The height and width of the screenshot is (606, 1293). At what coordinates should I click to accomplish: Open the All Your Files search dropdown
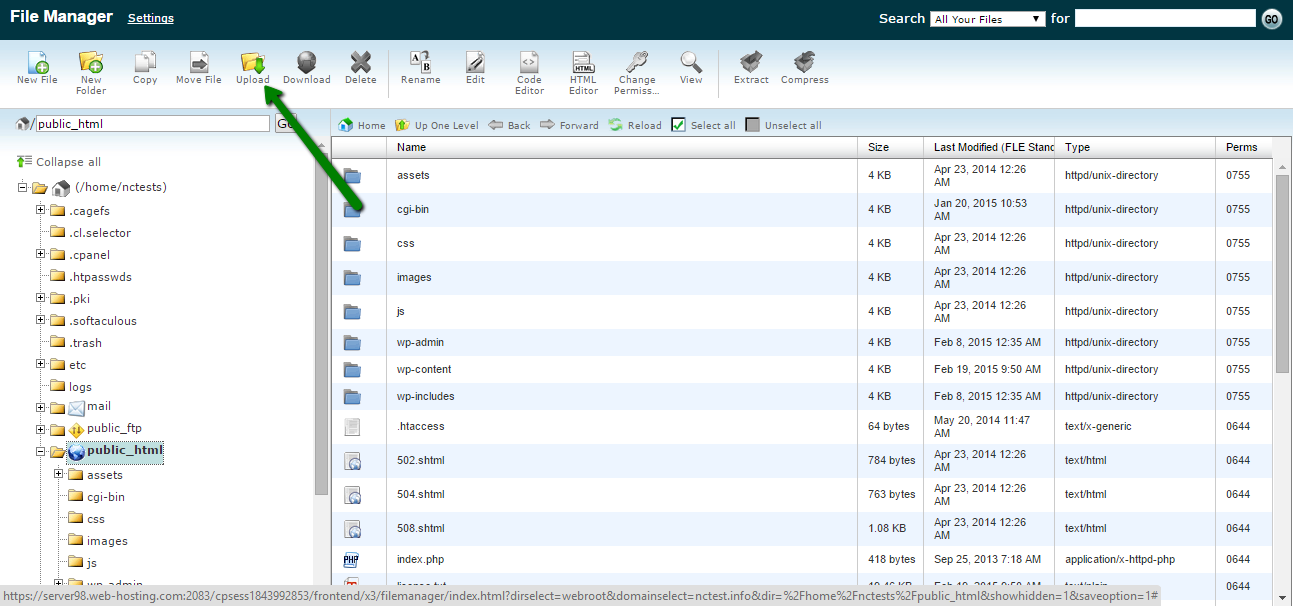pyautogui.click(x=987, y=19)
